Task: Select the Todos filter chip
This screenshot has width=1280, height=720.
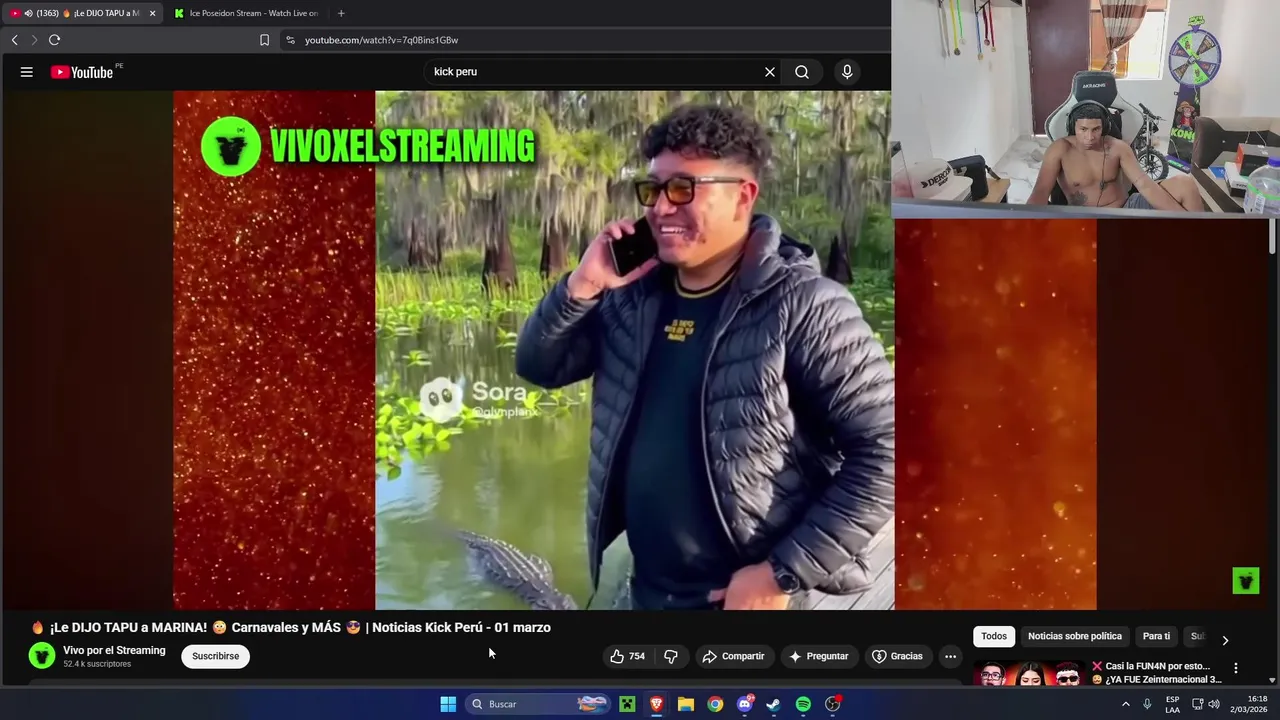Action: [x=994, y=636]
